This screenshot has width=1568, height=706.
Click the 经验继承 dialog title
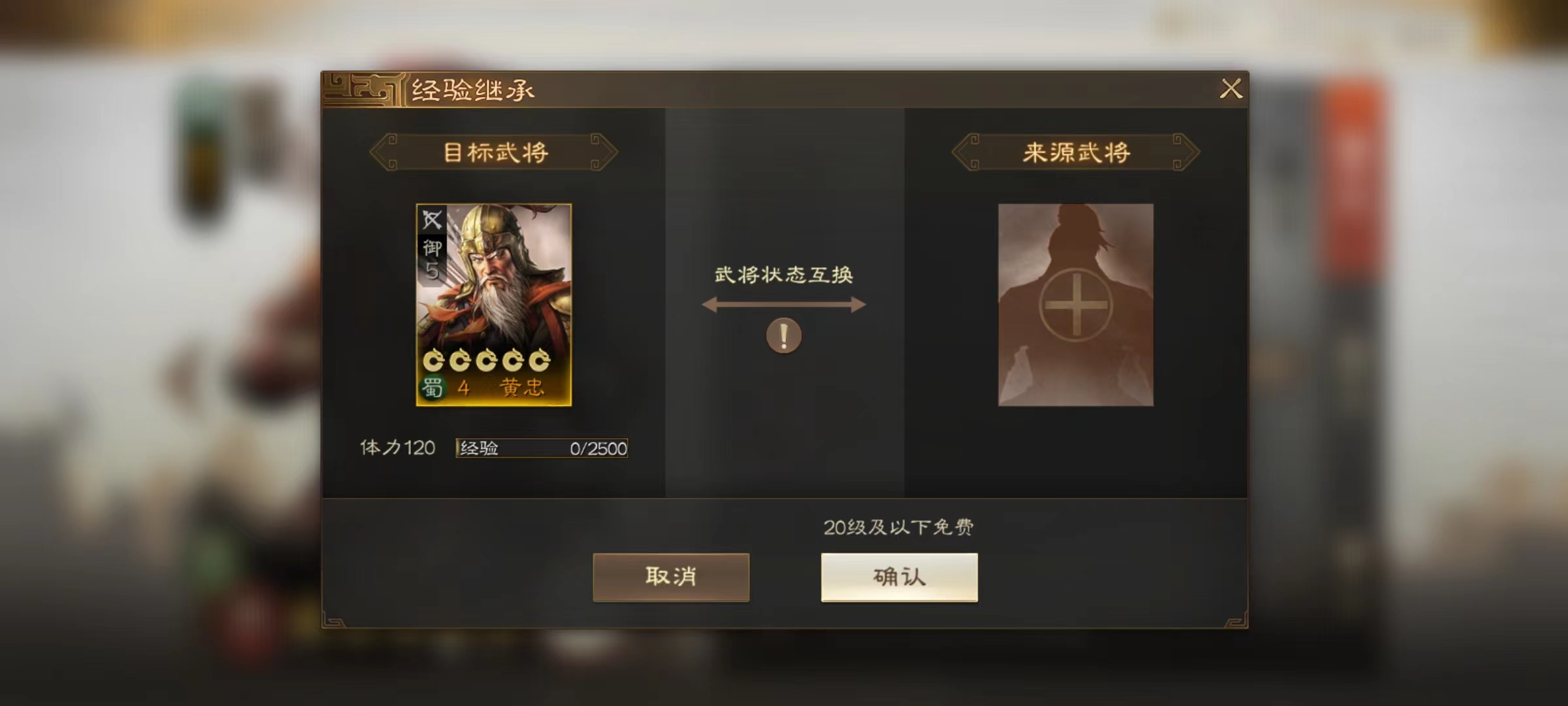472,90
